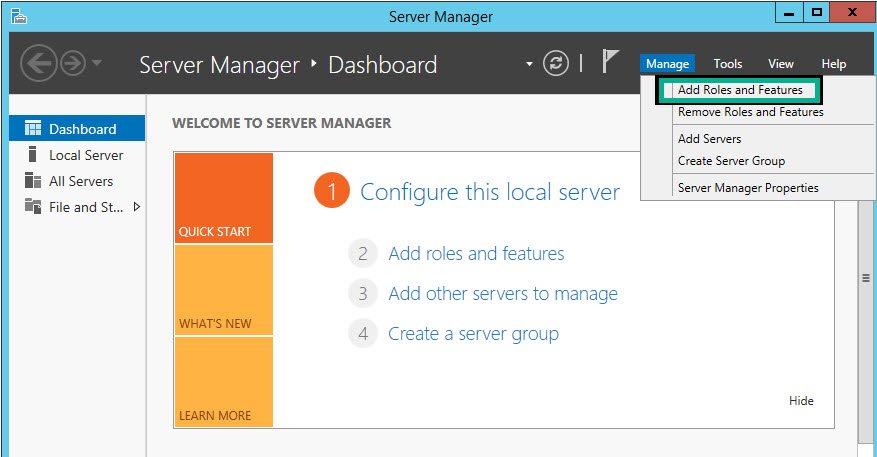Viewport: 877px width, 457px height.
Task: Hide the welcome tile via the Hide link
Action: pyautogui.click(x=801, y=401)
